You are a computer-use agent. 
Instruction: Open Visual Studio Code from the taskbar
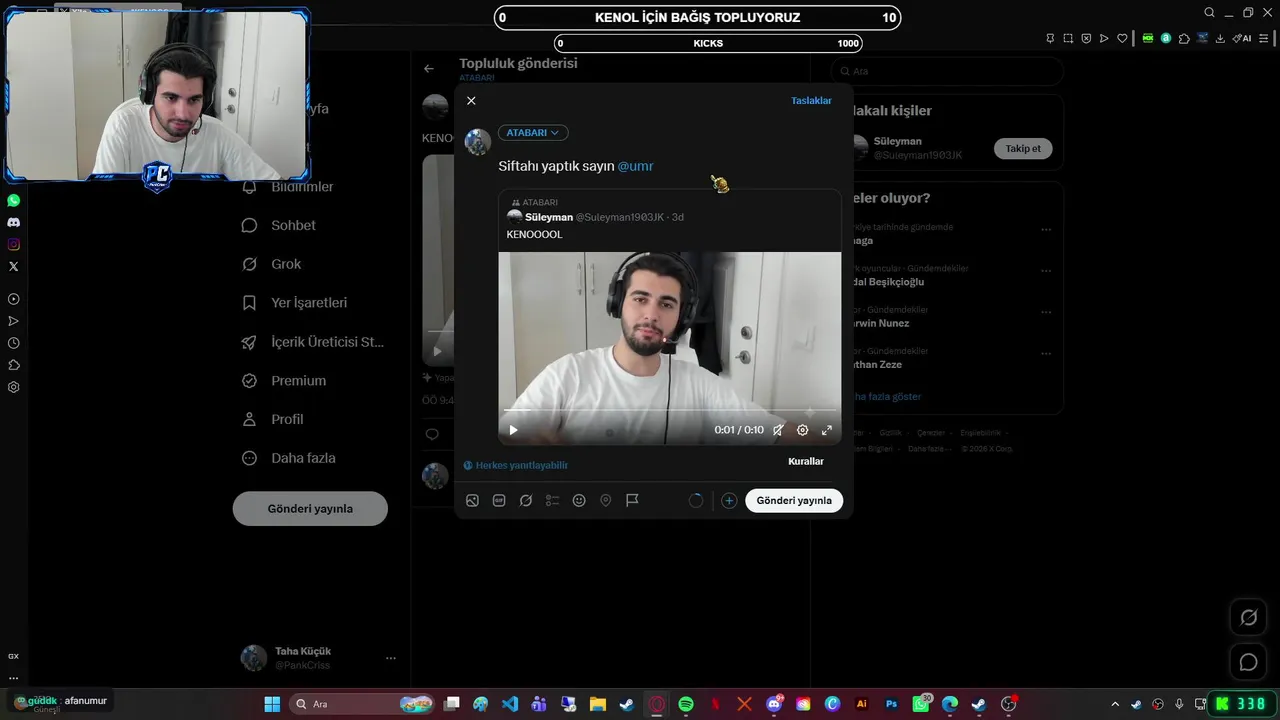(x=510, y=704)
